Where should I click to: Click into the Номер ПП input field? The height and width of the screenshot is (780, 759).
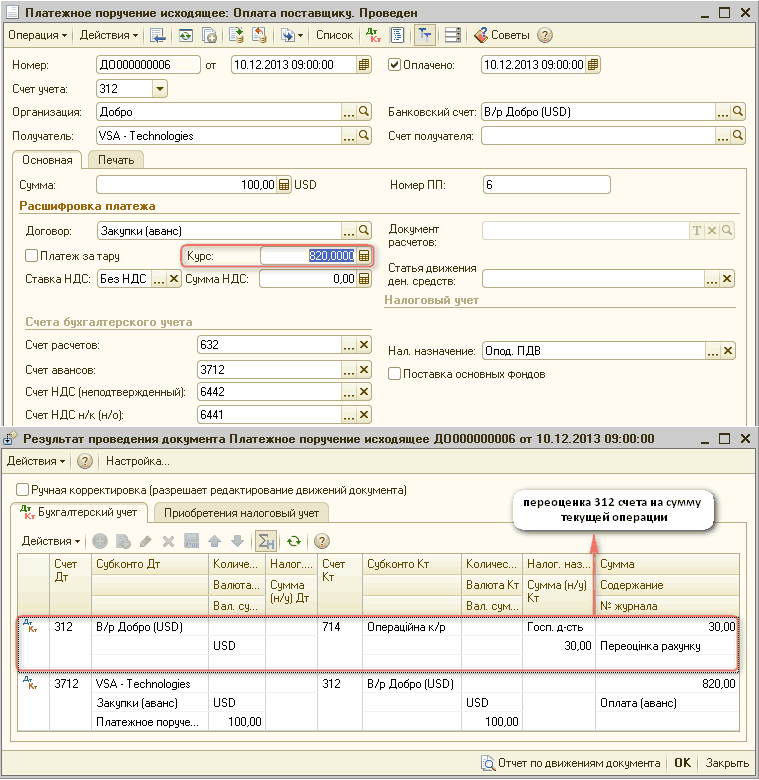545,185
